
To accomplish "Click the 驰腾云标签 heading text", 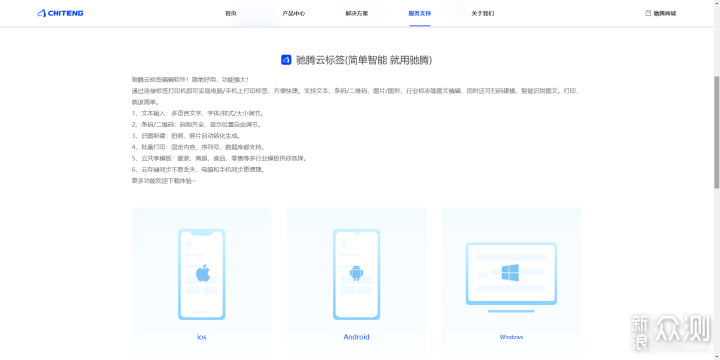I will [363, 60].
